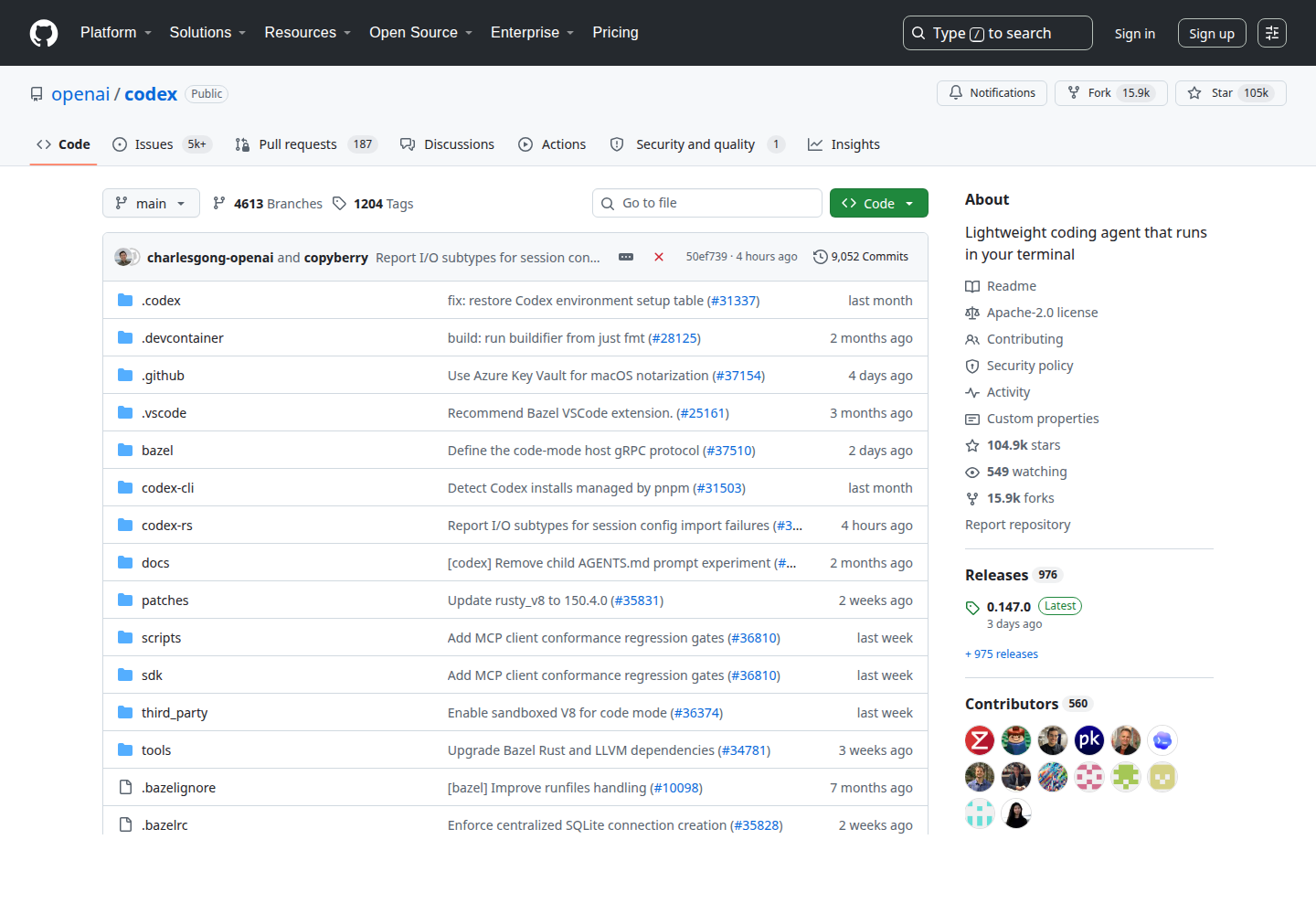The height and width of the screenshot is (914, 1316).
Task: Open the Insights tab
Action: (844, 144)
